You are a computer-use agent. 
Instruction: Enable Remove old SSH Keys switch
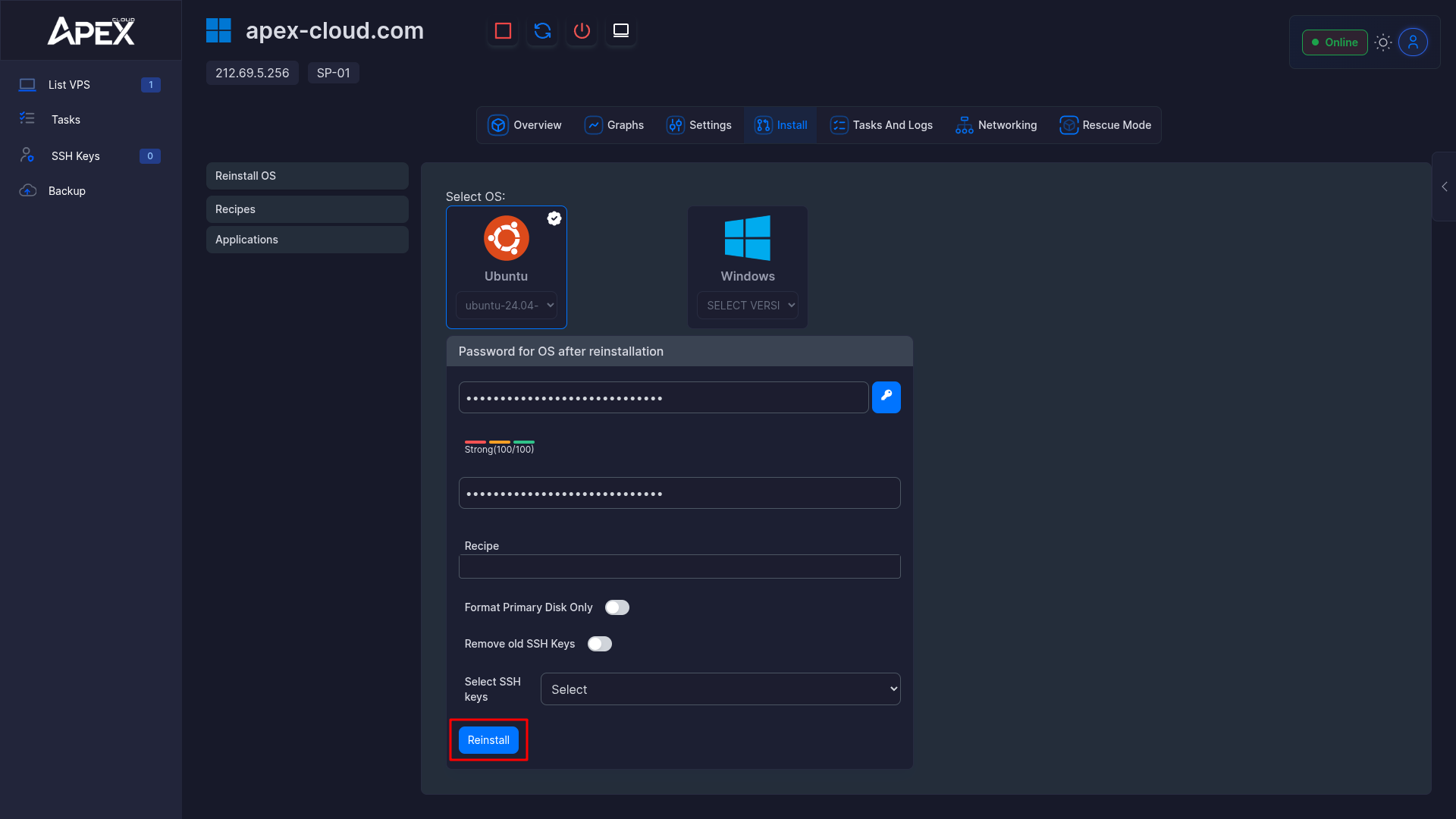pyautogui.click(x=599, y=644)
